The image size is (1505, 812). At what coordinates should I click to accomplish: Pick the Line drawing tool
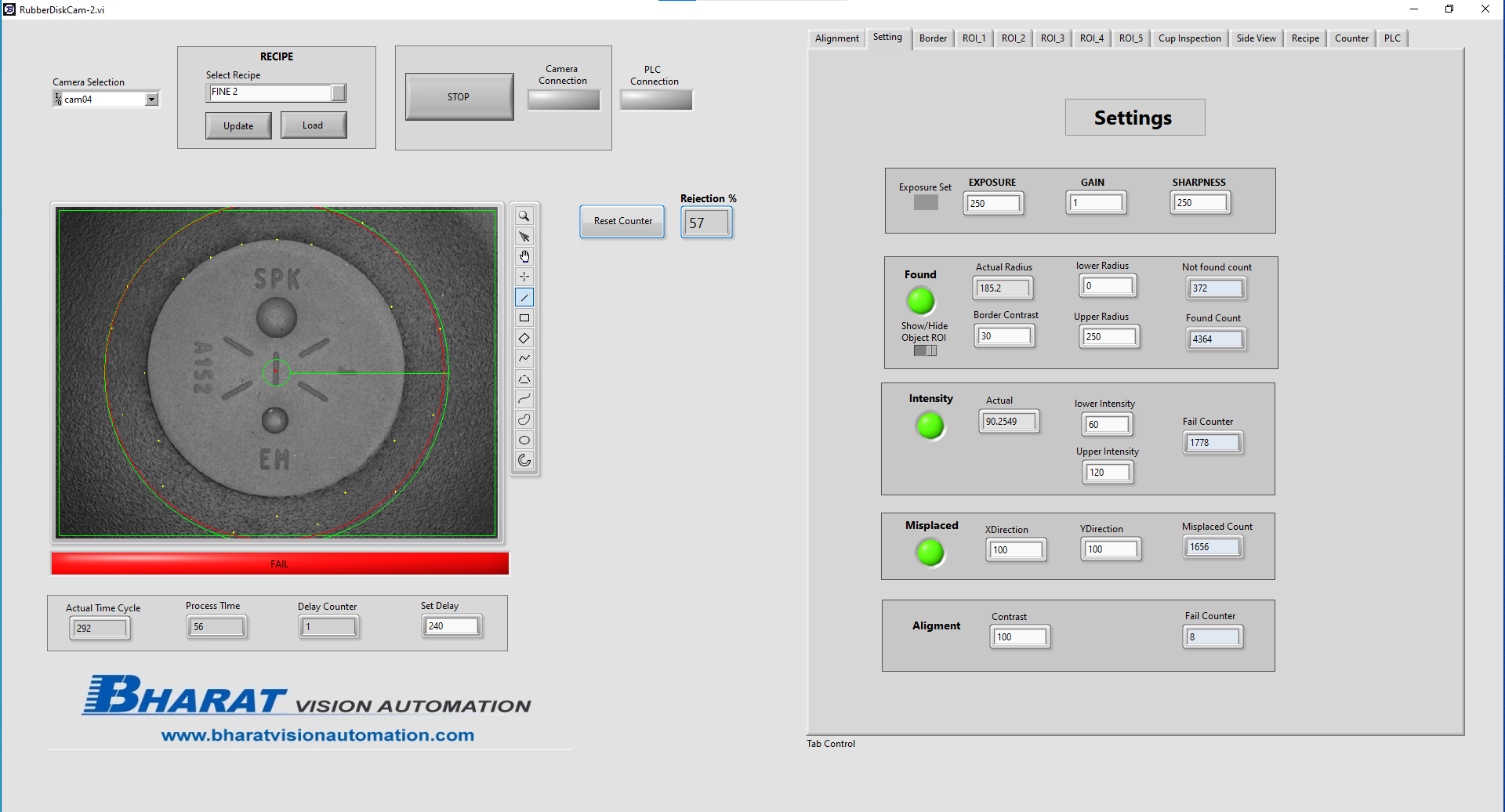point(524,297)
